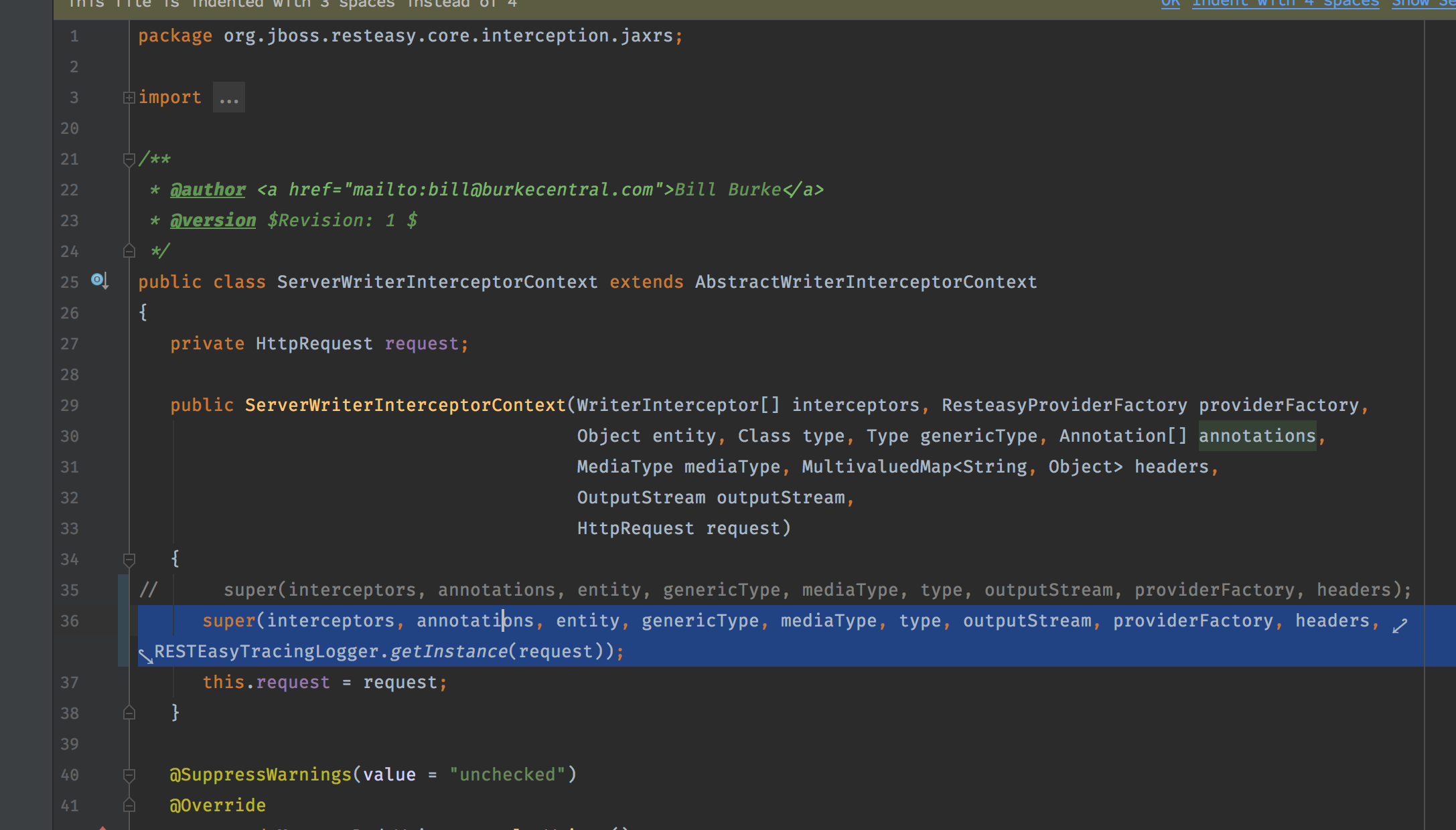Click the 'Indent with 4 spaces' link

pos(1285,4)
